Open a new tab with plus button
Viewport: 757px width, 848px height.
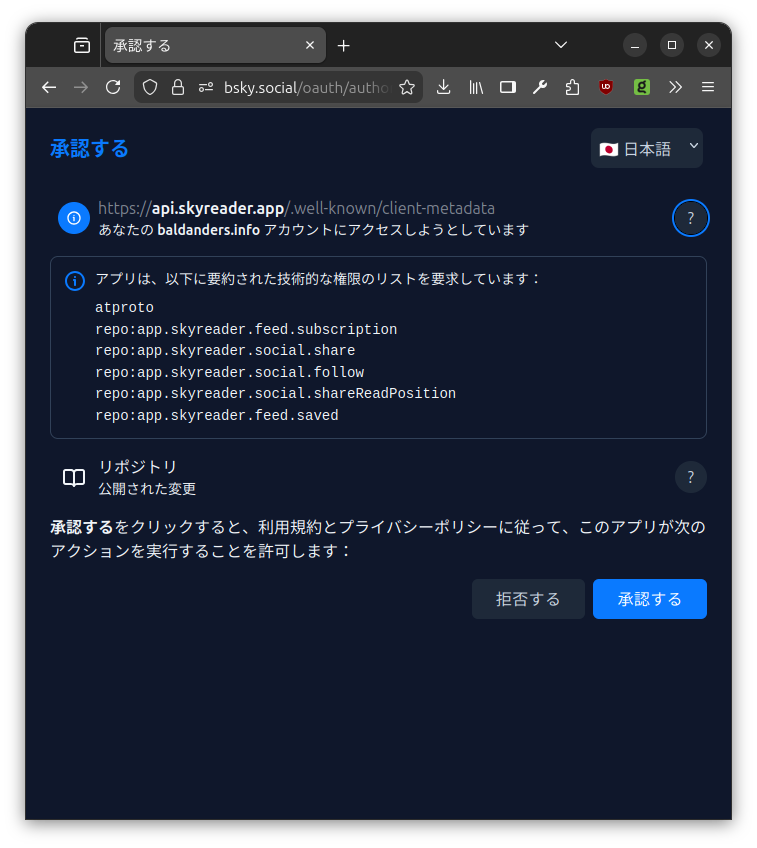tap(343, 45)
